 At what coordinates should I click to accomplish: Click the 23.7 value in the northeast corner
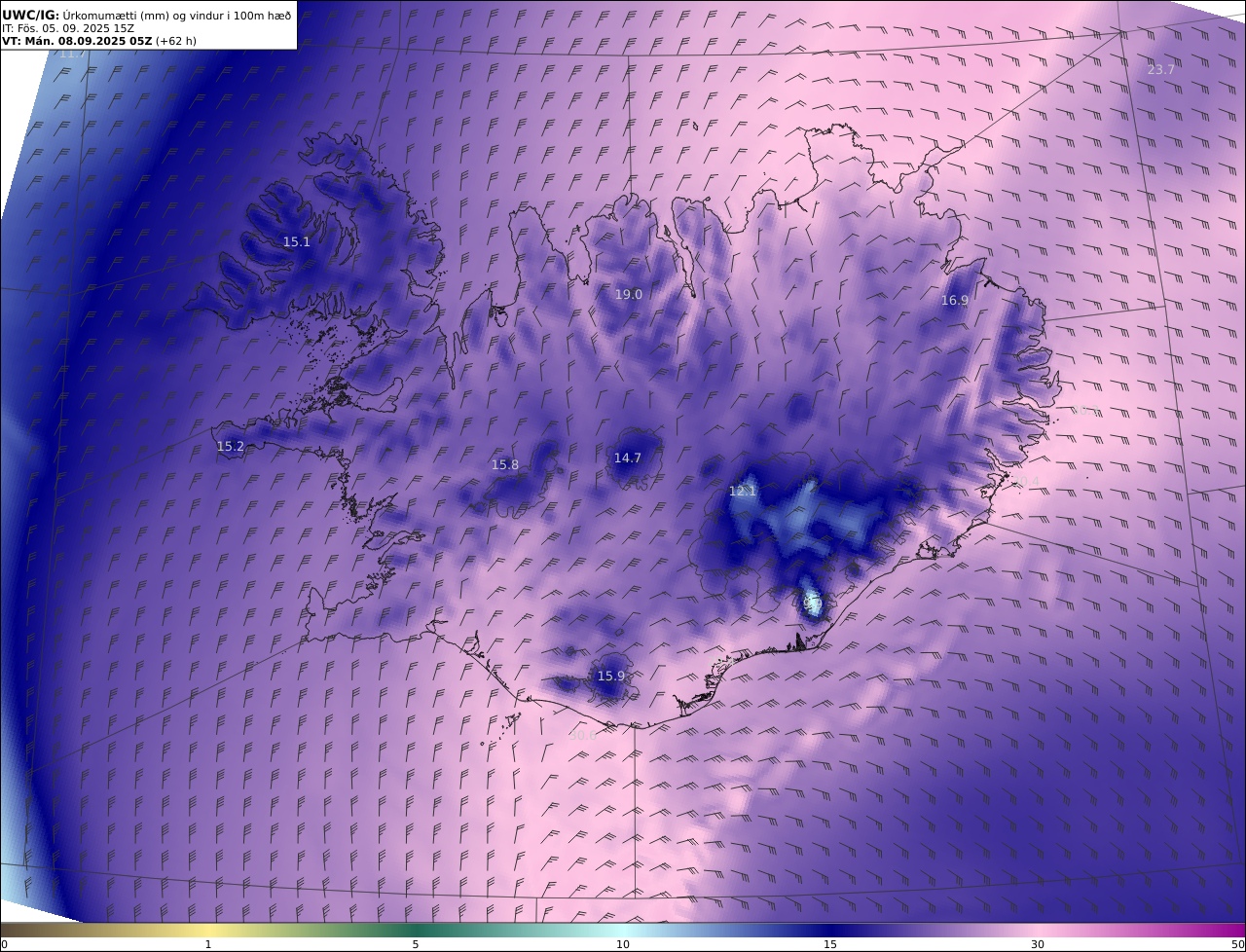(1161, 69)
